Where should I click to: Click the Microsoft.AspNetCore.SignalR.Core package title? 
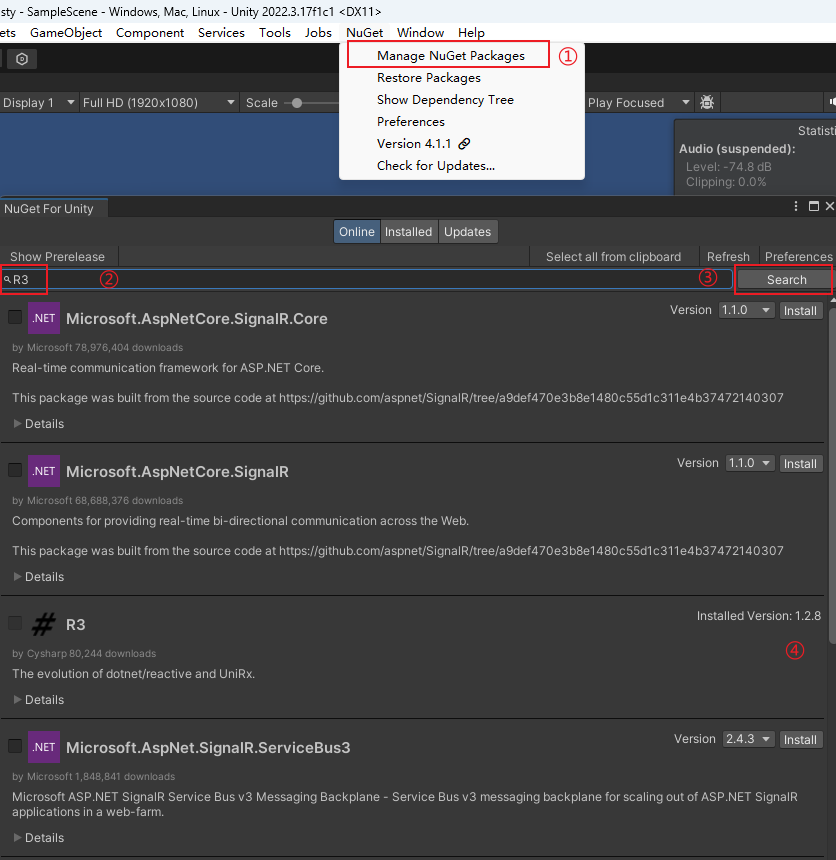point(196,319)
